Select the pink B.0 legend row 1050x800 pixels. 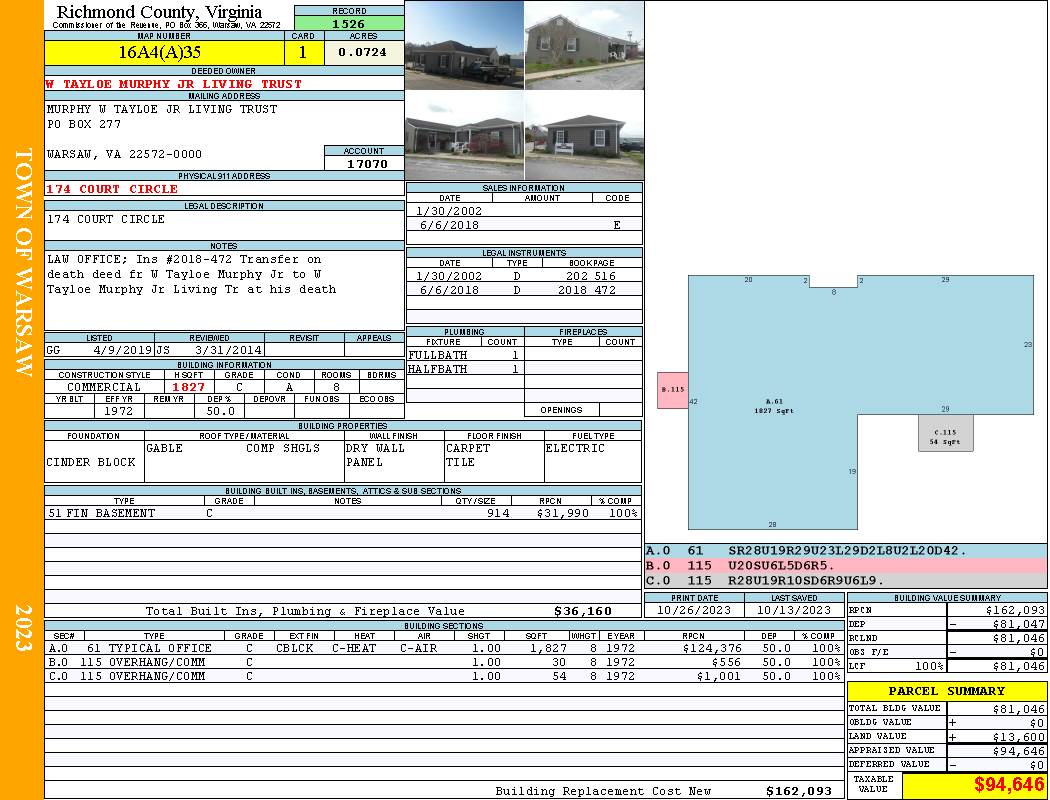(x=845, y=566)
